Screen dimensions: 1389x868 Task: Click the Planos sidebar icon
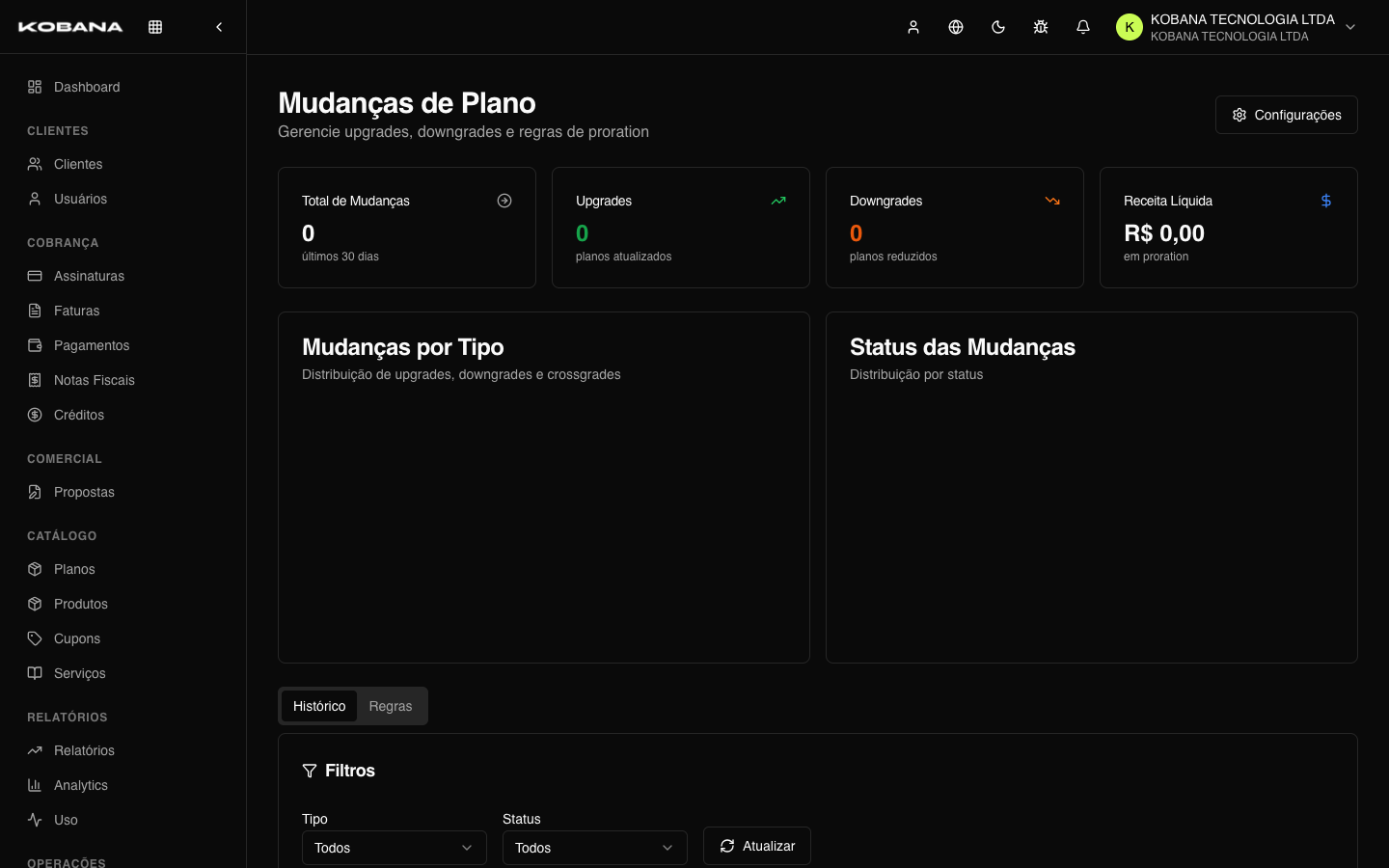tap(35, 569)
